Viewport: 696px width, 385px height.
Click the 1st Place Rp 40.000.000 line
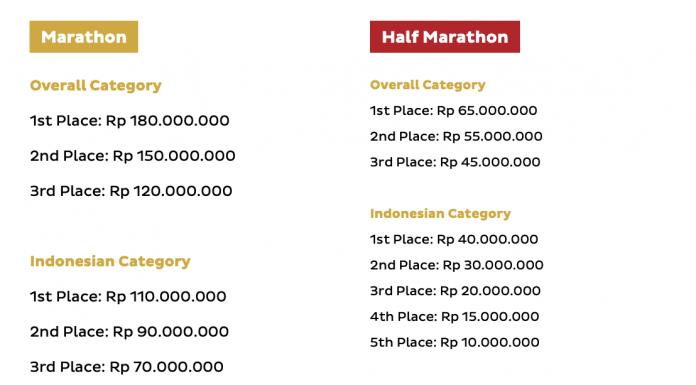(x=454, y=239)
